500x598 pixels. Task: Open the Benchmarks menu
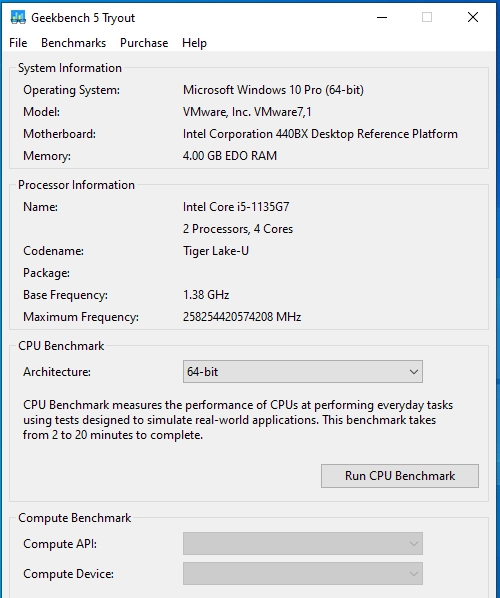click(74, 43)
